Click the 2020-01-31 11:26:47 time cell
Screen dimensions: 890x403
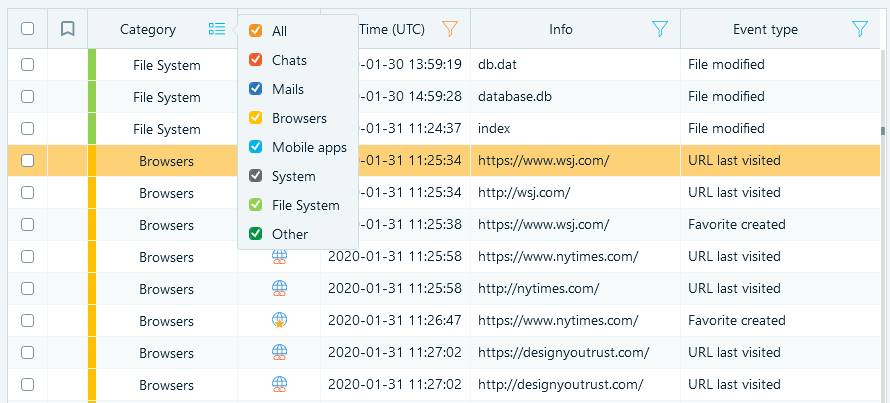click(x=394, y=321)
